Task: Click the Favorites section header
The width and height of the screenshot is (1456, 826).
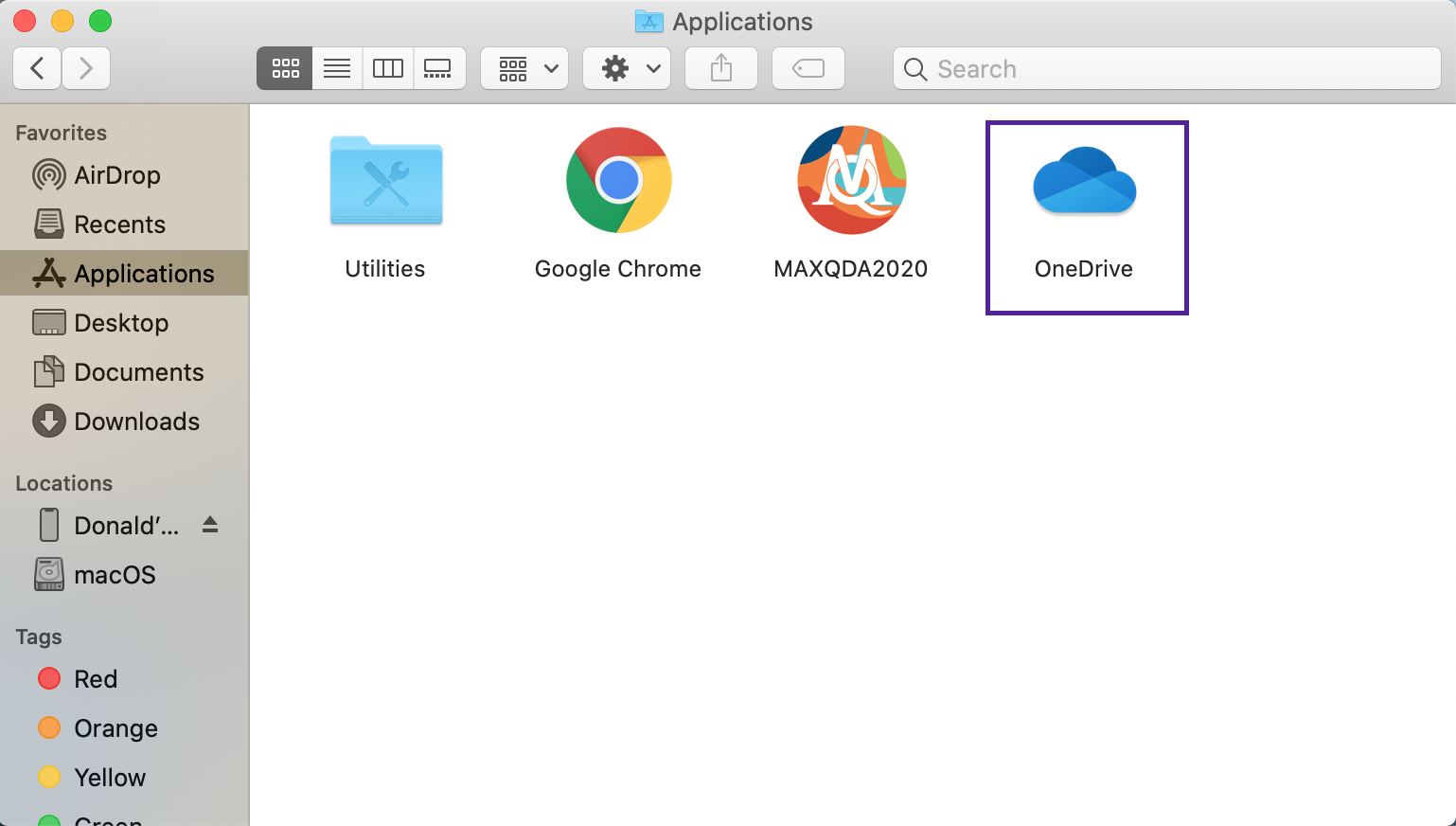Action: pos(62,133)
